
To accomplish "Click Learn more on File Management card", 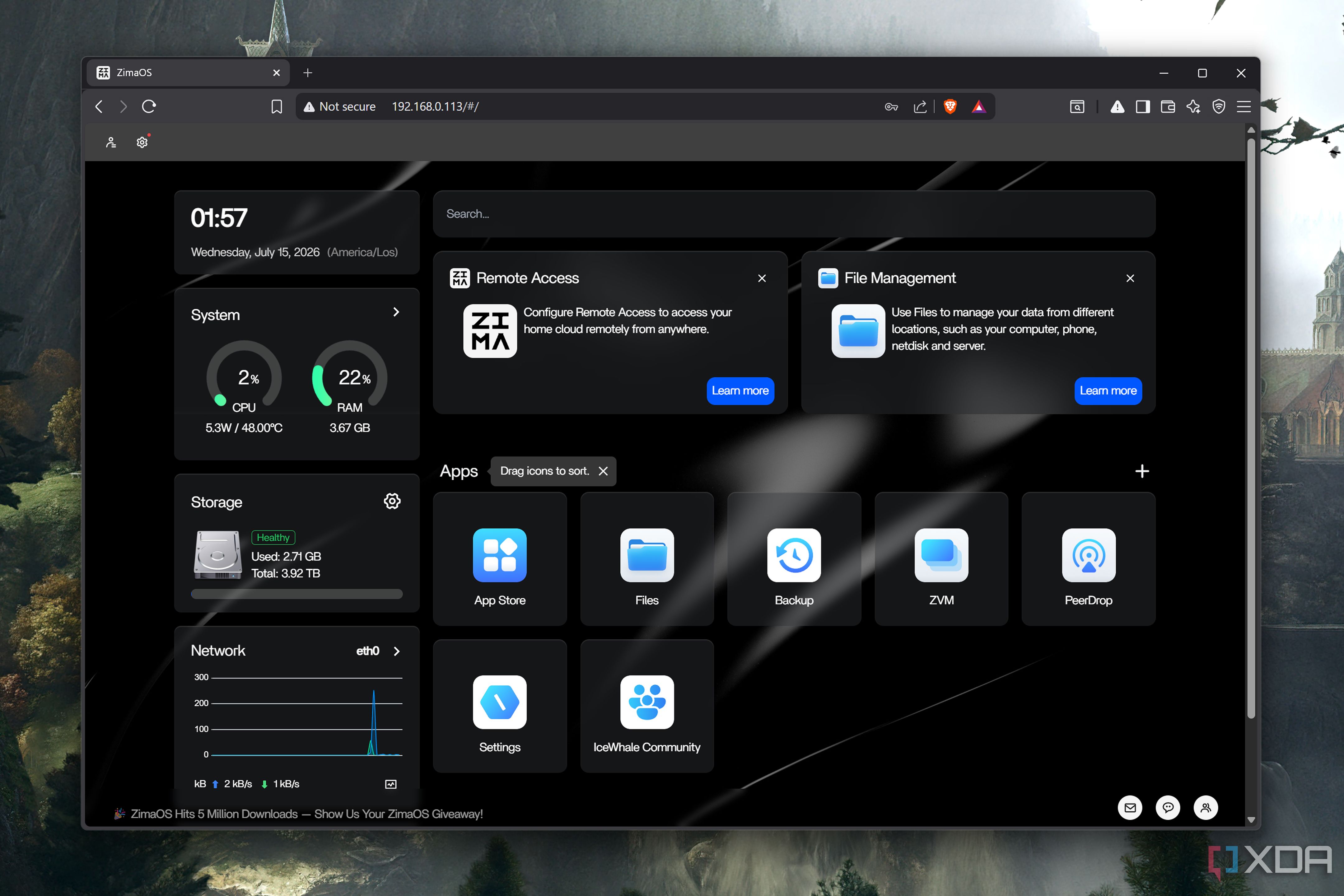I will point(1108,390).
